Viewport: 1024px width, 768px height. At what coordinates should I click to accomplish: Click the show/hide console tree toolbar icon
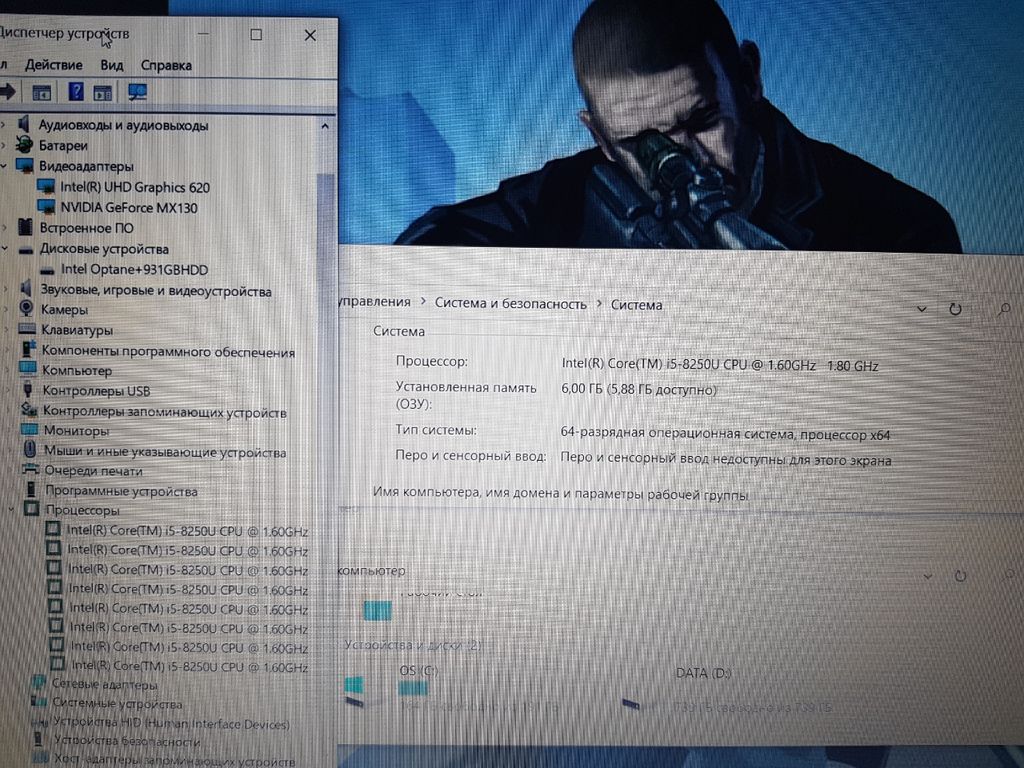tap(42, 93)
